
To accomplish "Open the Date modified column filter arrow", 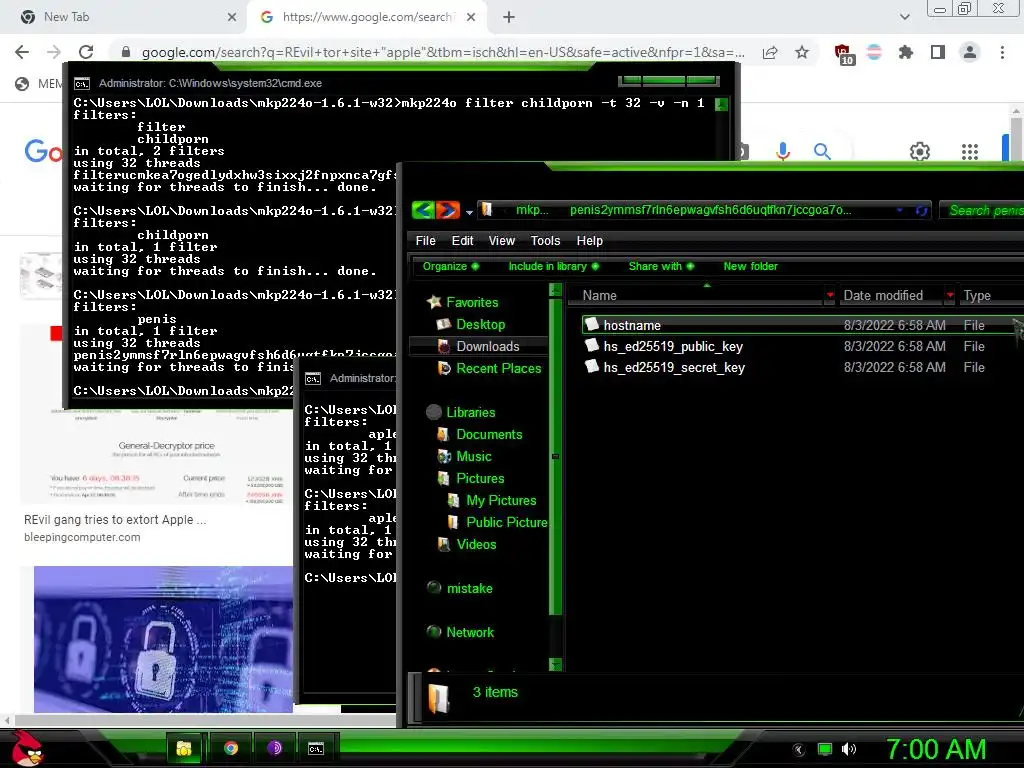I will click(950, 295).
